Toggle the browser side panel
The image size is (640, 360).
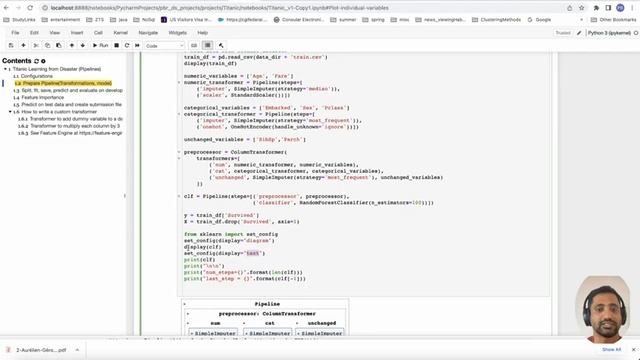608,8
